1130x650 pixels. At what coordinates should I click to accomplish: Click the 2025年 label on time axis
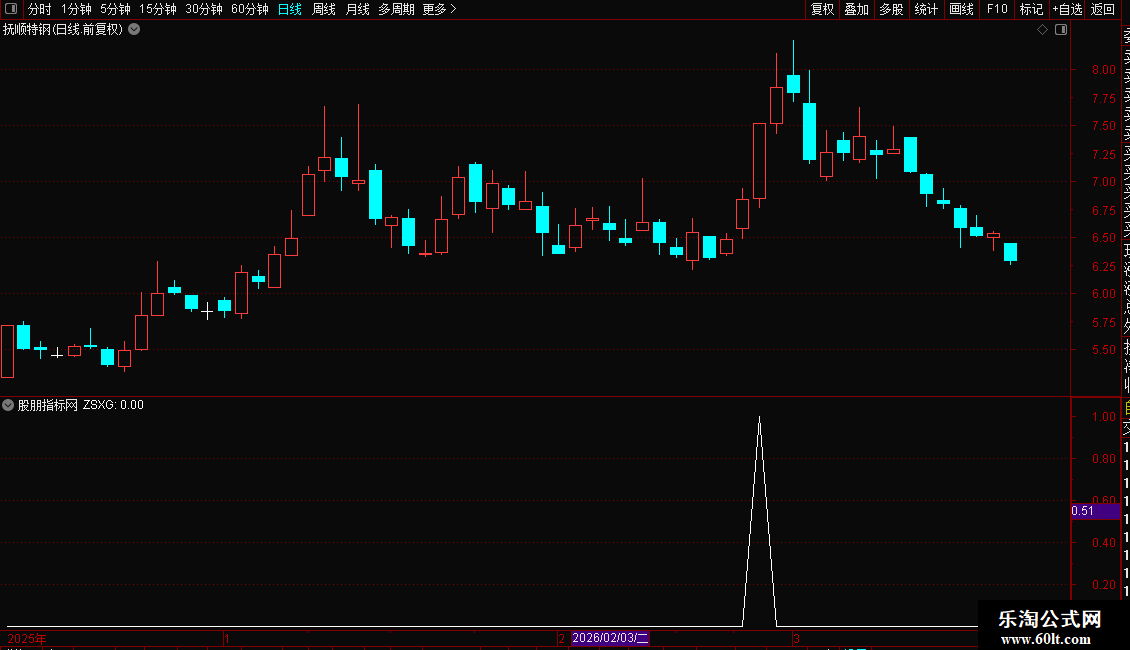(x=27, y=638)
